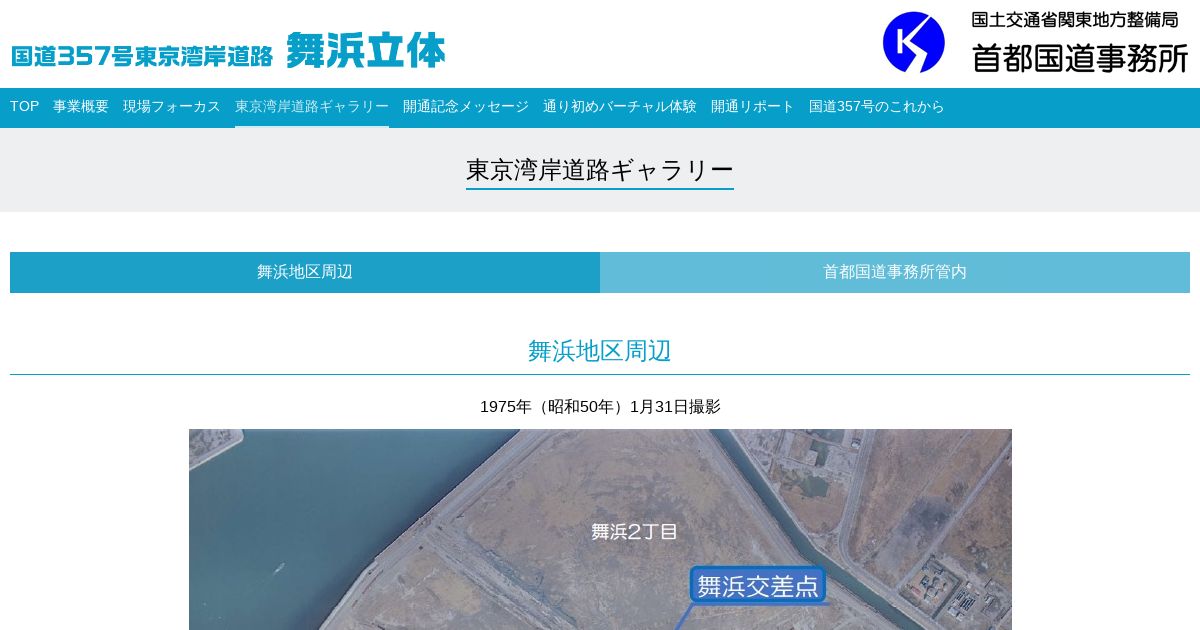This screenshot has width=1200, height=630.
Task: Open 通り初めバーチャル体験 in the navigation
Action: [x=620, y=106]
